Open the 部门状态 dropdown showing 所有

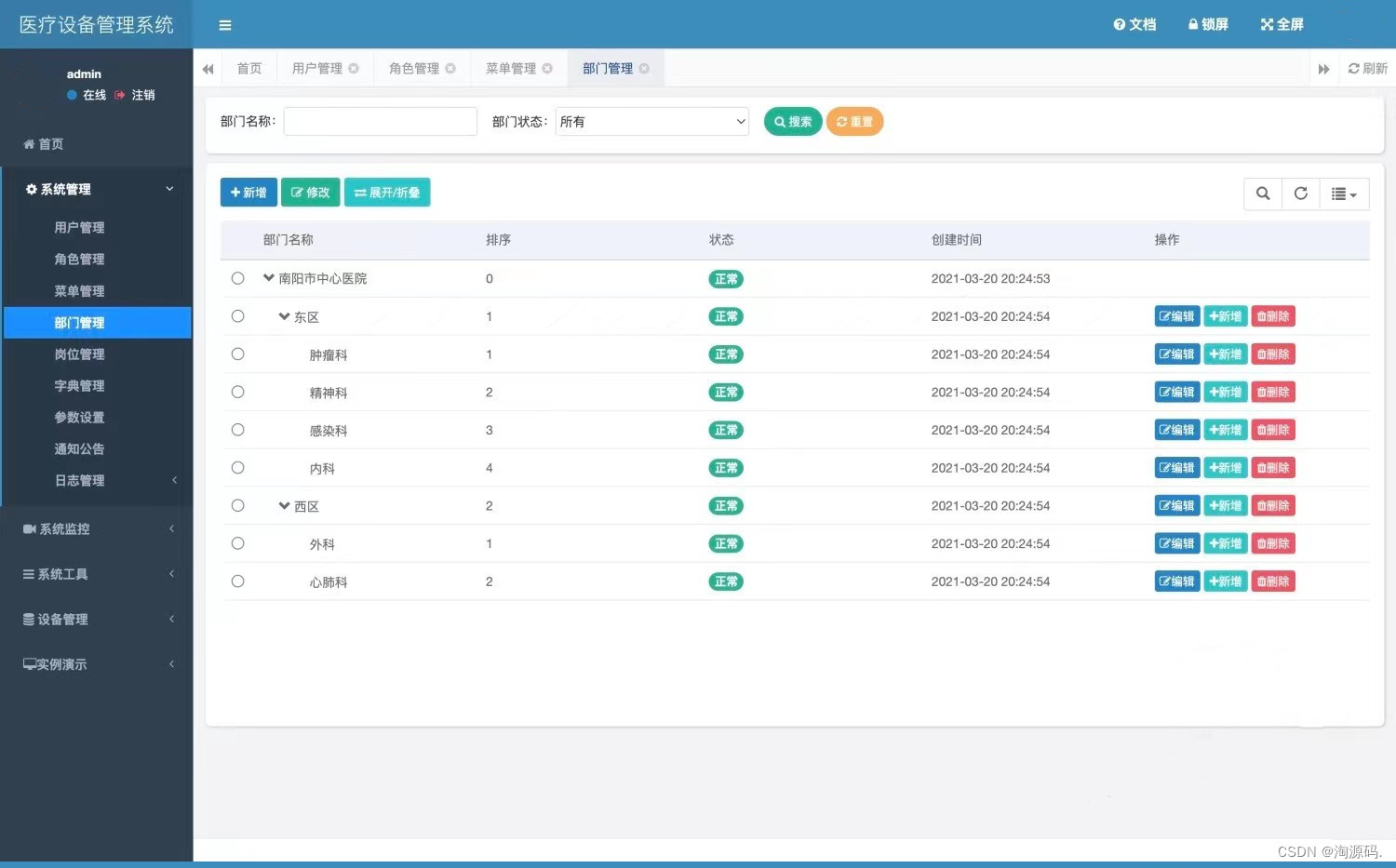tap(652, 122)
